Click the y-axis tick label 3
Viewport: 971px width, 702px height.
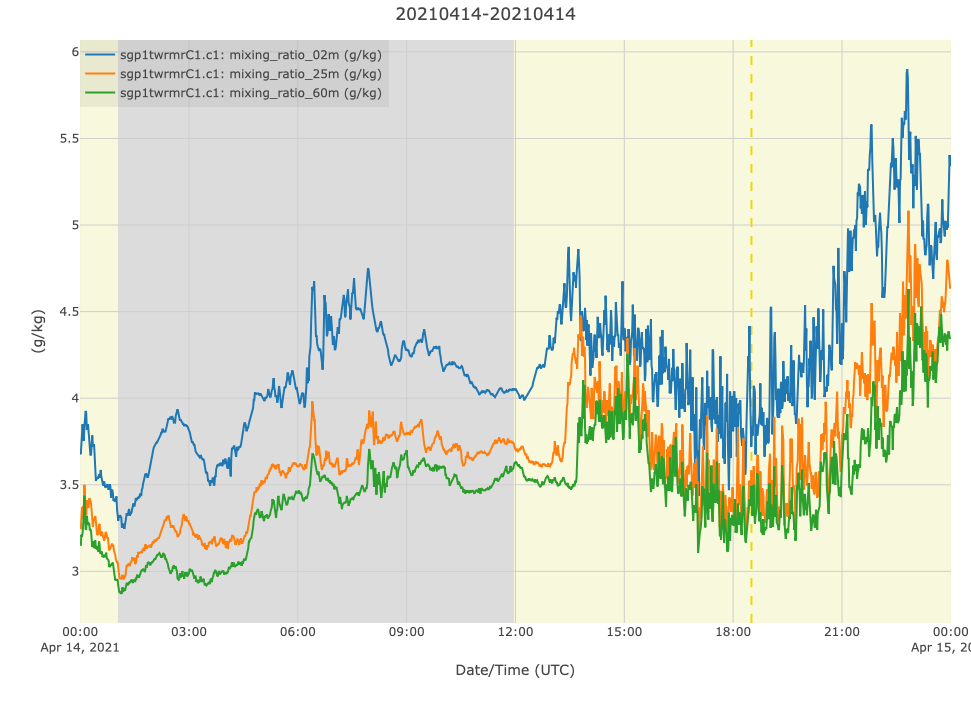point(75,571)
